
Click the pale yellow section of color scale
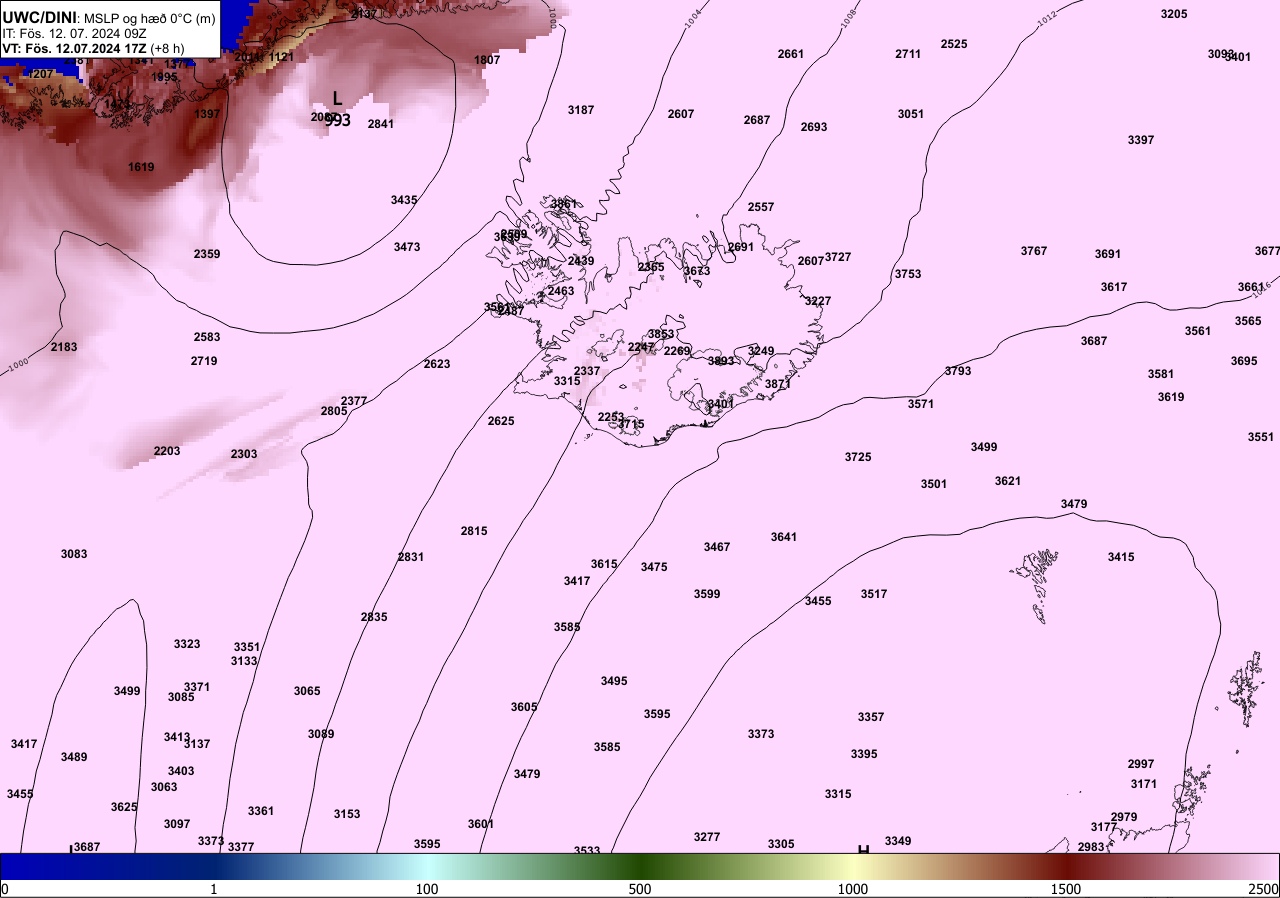pyautogui.click(x=853, y=866)
